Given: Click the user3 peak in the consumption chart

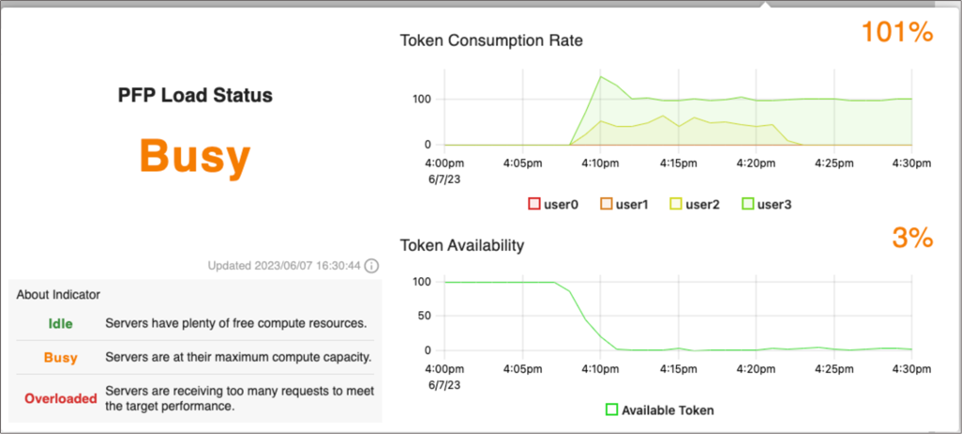Looking at the screenshot, I should point(600,77).
